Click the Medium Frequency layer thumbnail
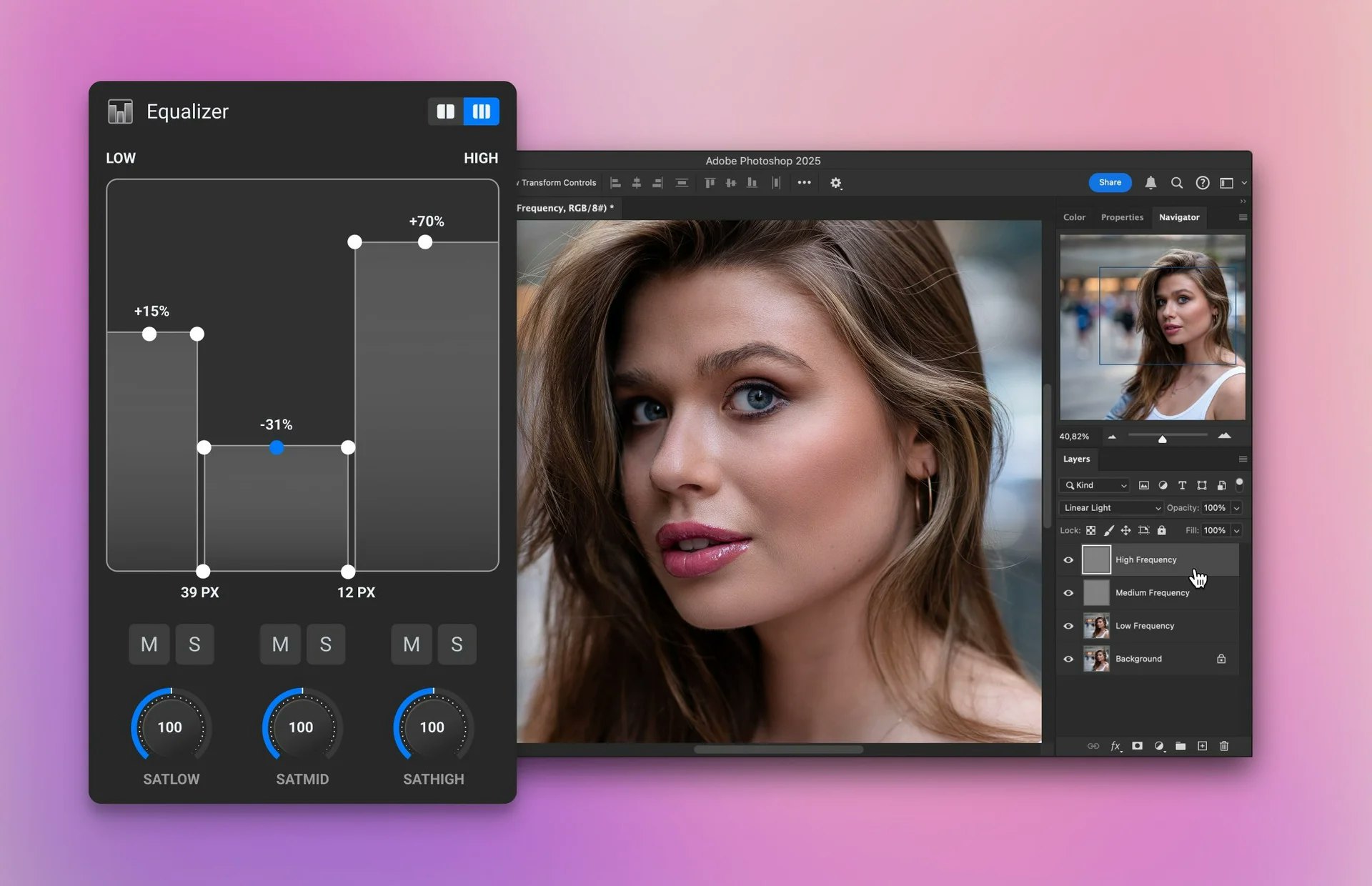Screen dimensions: 1372x886 click(1097, 592)
